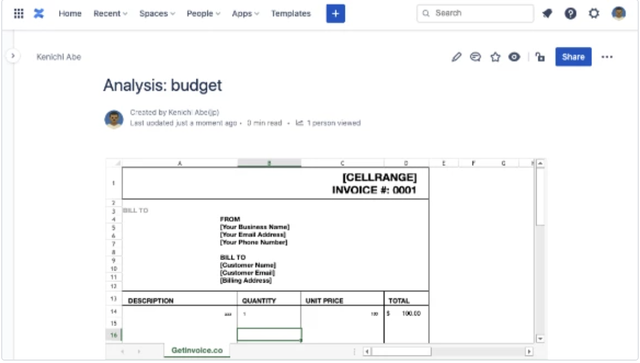The image size is (640, 363).
Task: Expand the collapsed sidebar chevron
Action: [13, 56]
